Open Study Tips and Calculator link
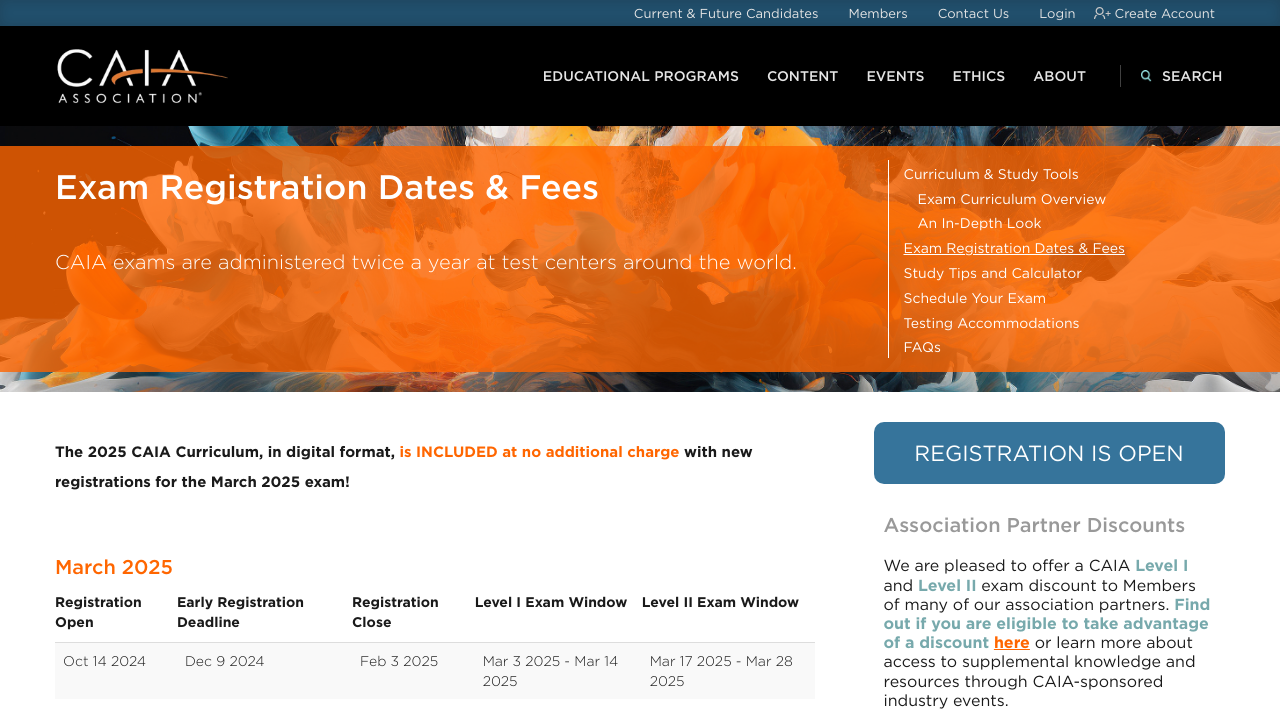This screenshot has width=1280, height=720. click(x=993, y=273)
